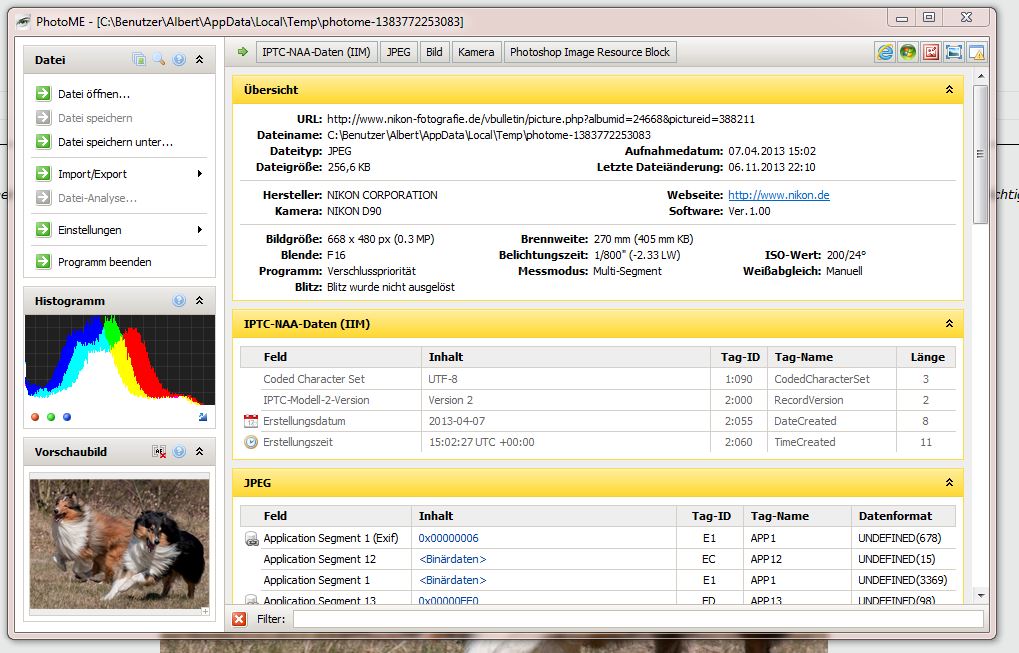Clear filter with the red X icon
Viewport: 1019px width, 653px height.
click(x=239, y=619)
